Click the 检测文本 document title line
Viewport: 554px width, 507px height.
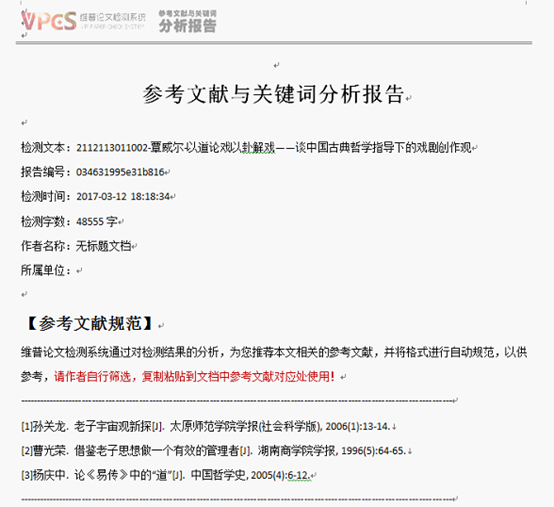246,147
